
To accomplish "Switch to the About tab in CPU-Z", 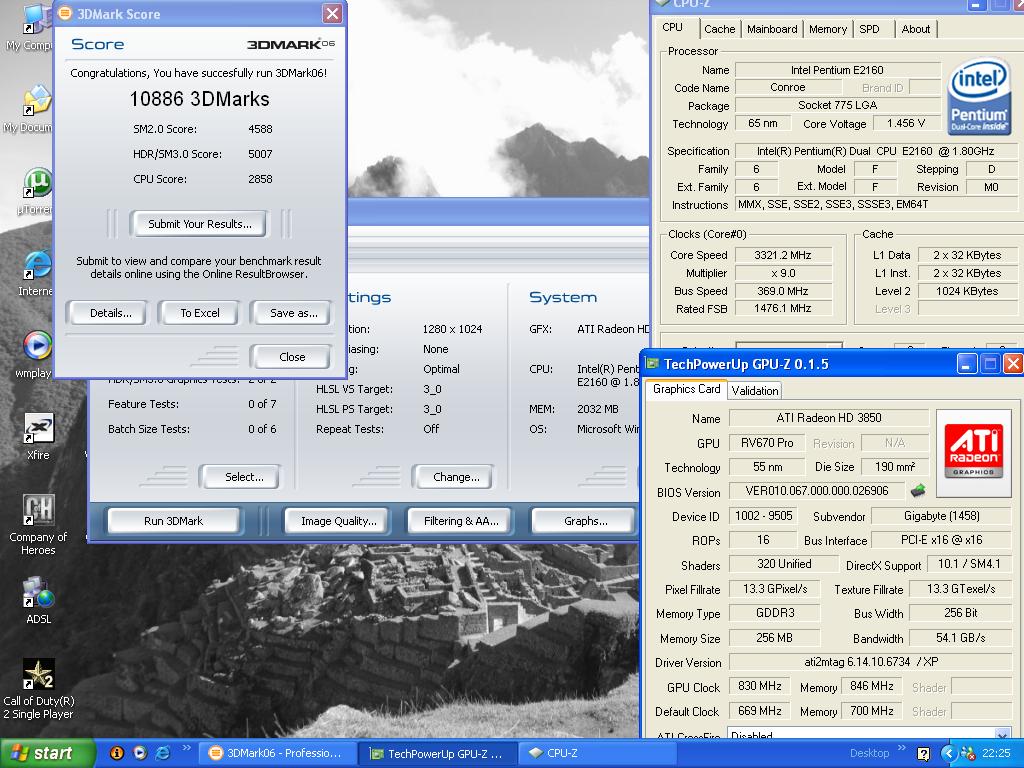I will click(916, 29).
